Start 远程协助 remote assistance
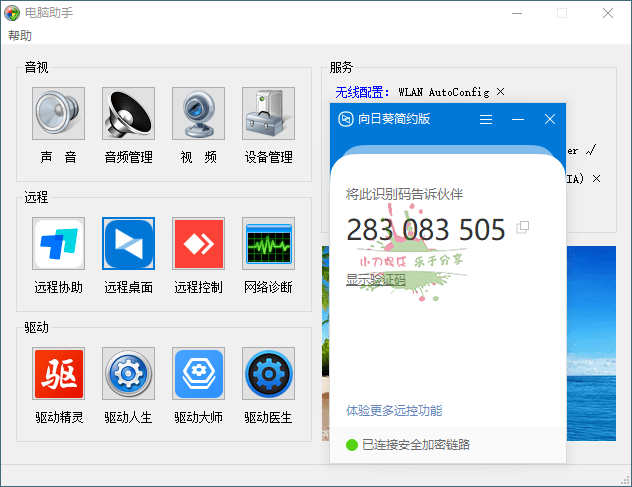This screenshot has width=632, height=487. (x=58, y=243)
